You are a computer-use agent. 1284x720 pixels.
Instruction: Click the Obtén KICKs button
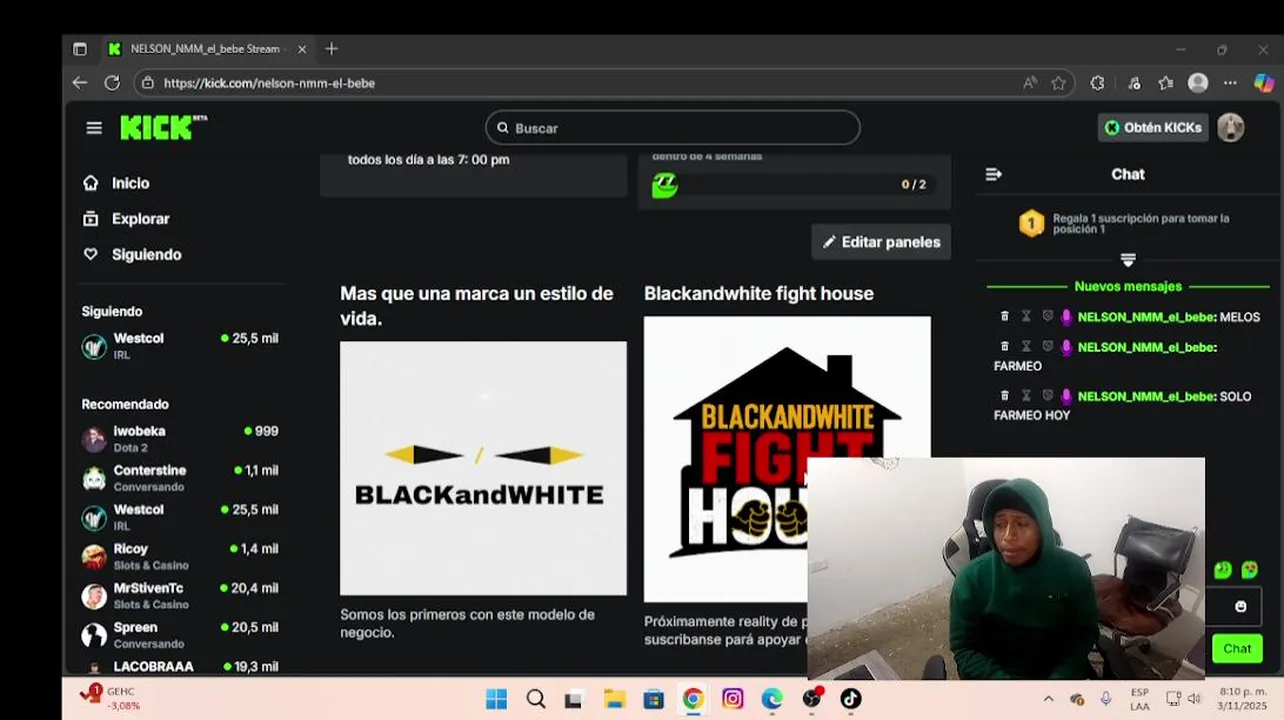(1153, 128)
